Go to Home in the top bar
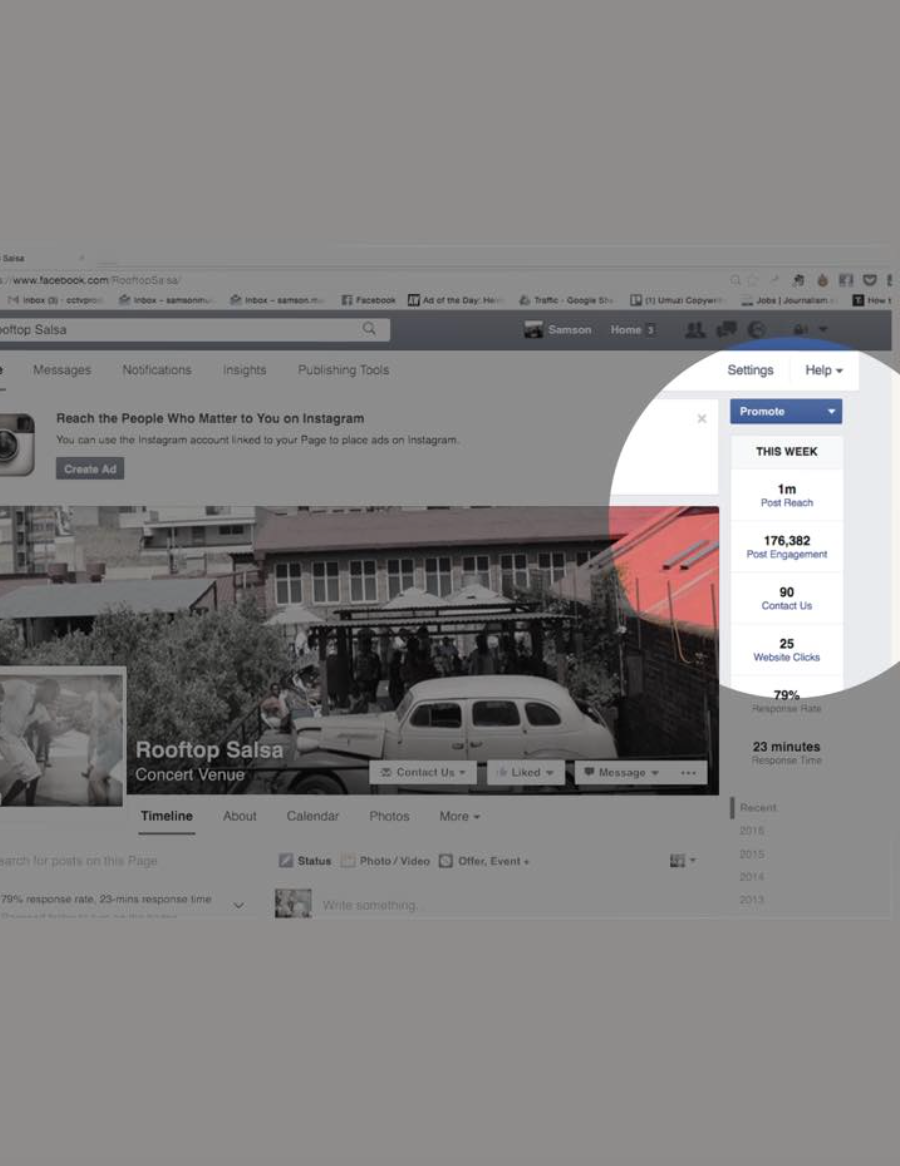This screenshot has height=1166, width=900. (626, 329)
